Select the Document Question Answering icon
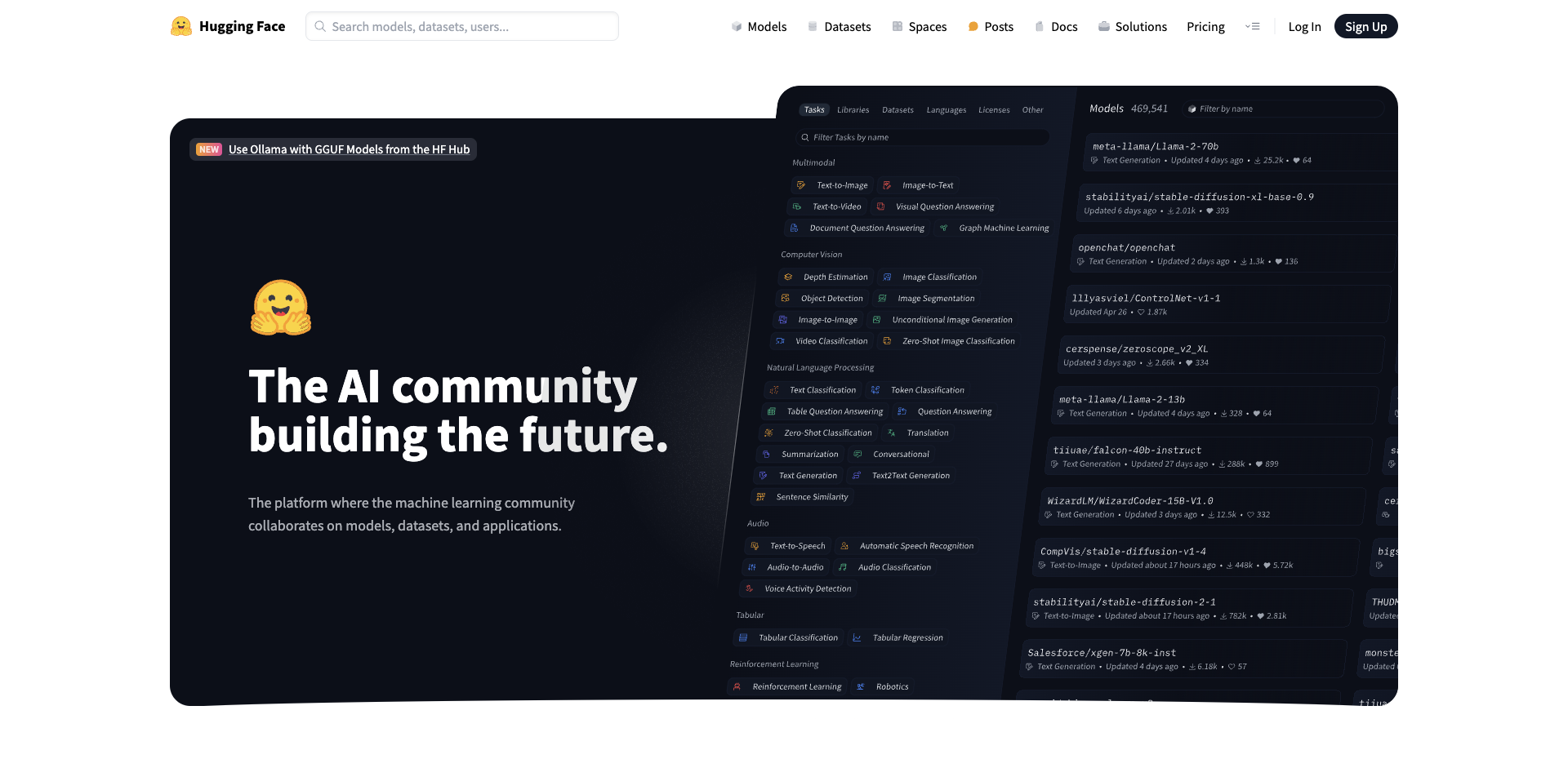Viewport: 1568px width, 768px height. pyautogui.click(x=794, y=228)
